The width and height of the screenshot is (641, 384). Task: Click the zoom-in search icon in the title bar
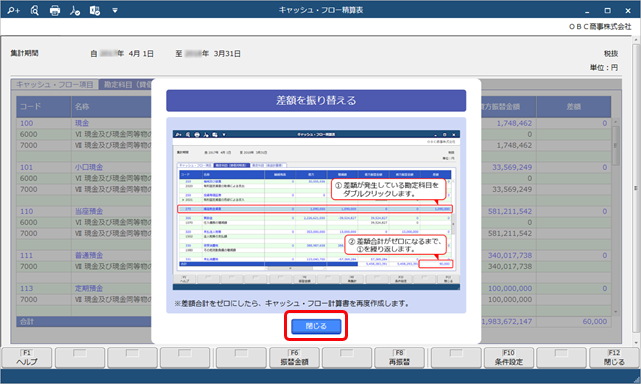click(13, 10)
